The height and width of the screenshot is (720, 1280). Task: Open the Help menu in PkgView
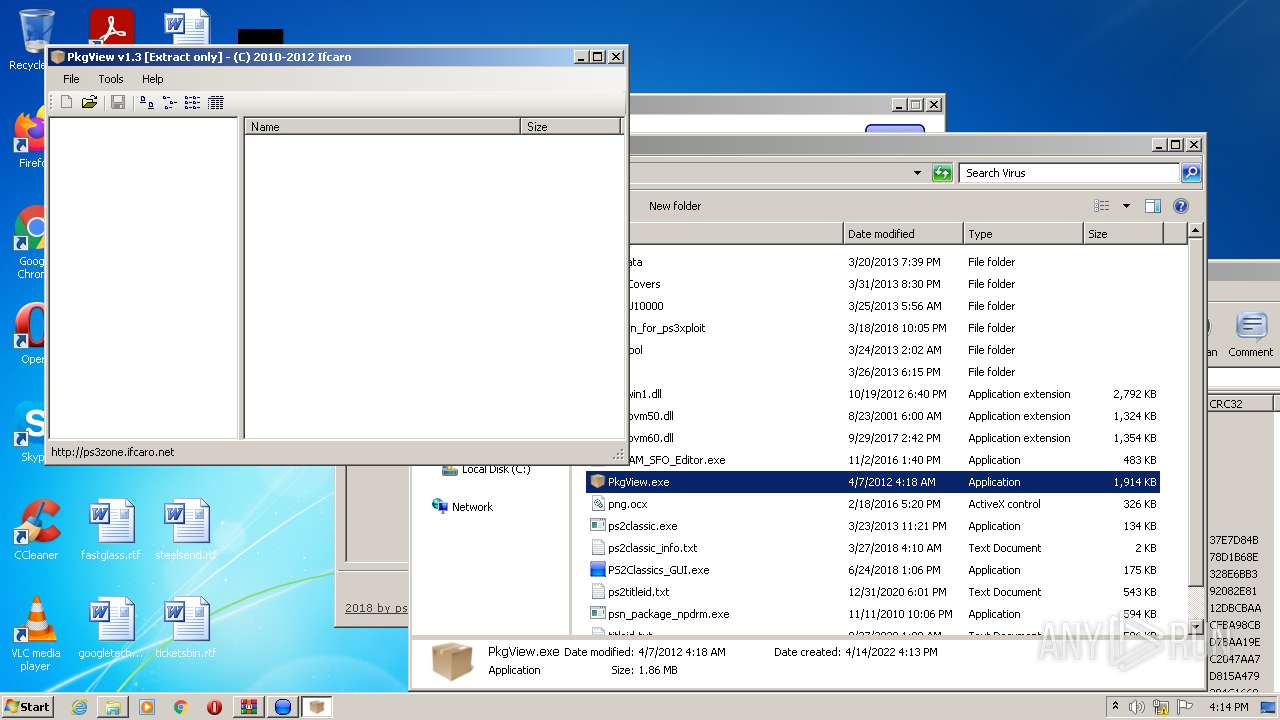coord(152,79)
